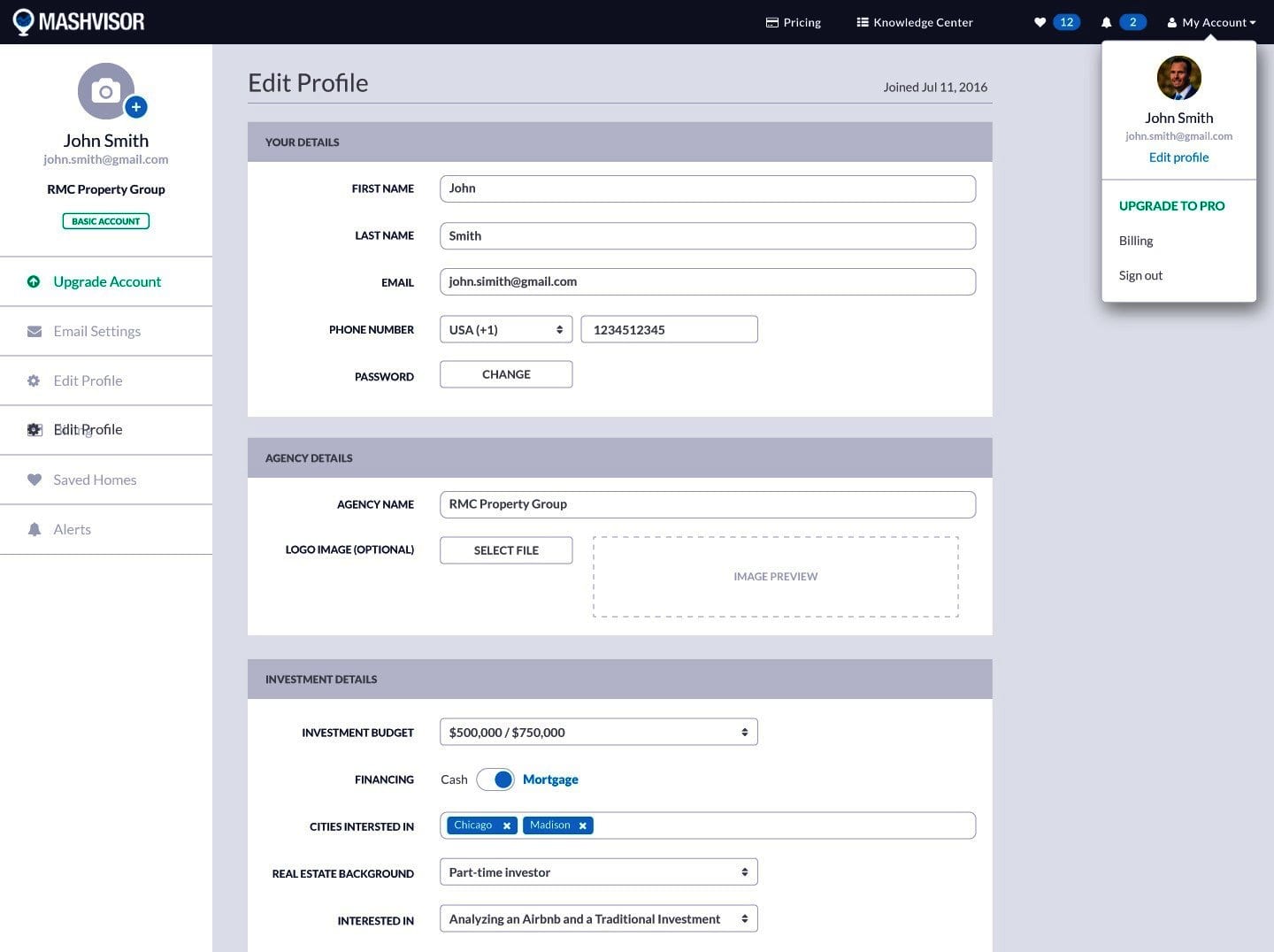Click the Agency Name input field

[x=707, y=504]
